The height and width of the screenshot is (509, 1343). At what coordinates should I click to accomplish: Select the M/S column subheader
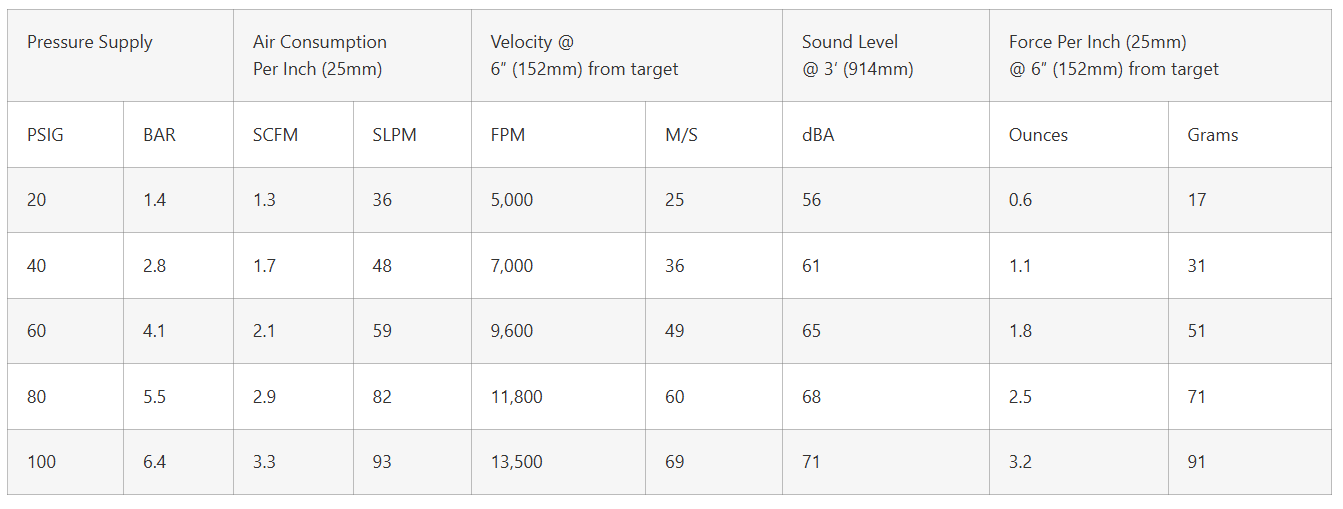(x=681, y=135)
